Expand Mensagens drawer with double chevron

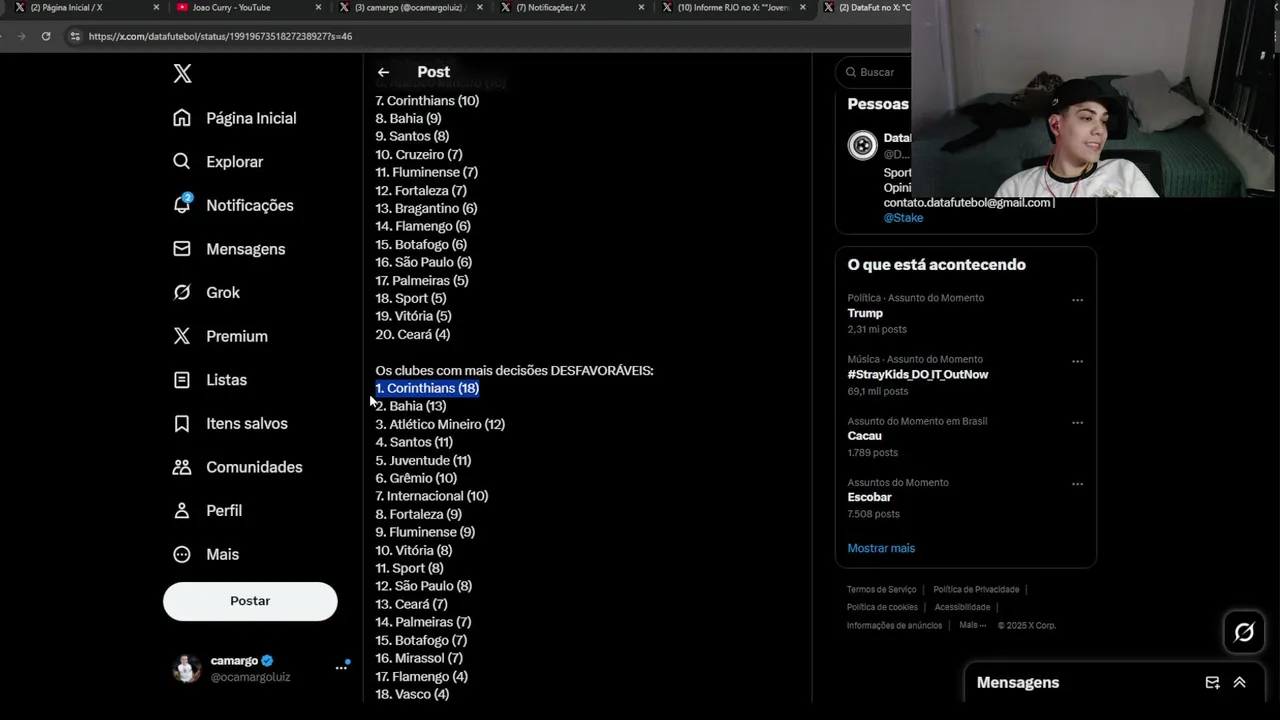(1239, 683)
